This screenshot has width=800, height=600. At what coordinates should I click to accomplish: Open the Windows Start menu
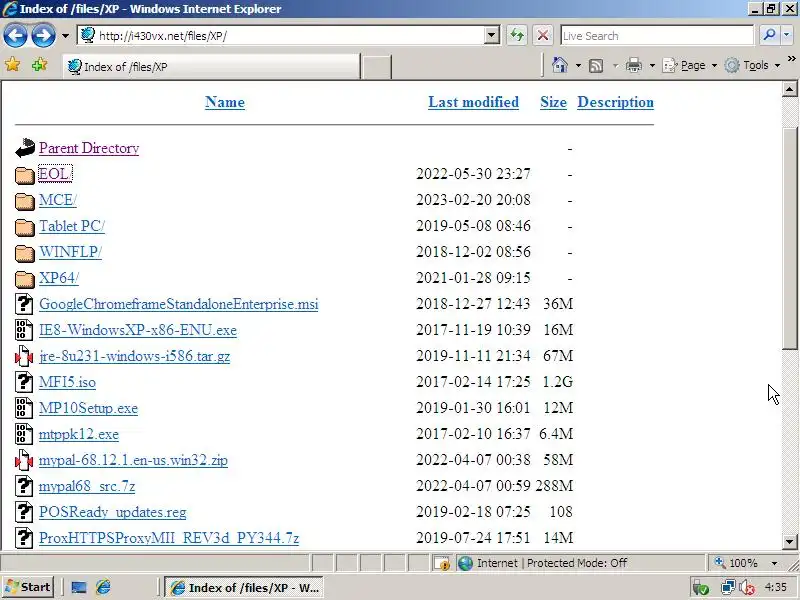coord(28,587)
